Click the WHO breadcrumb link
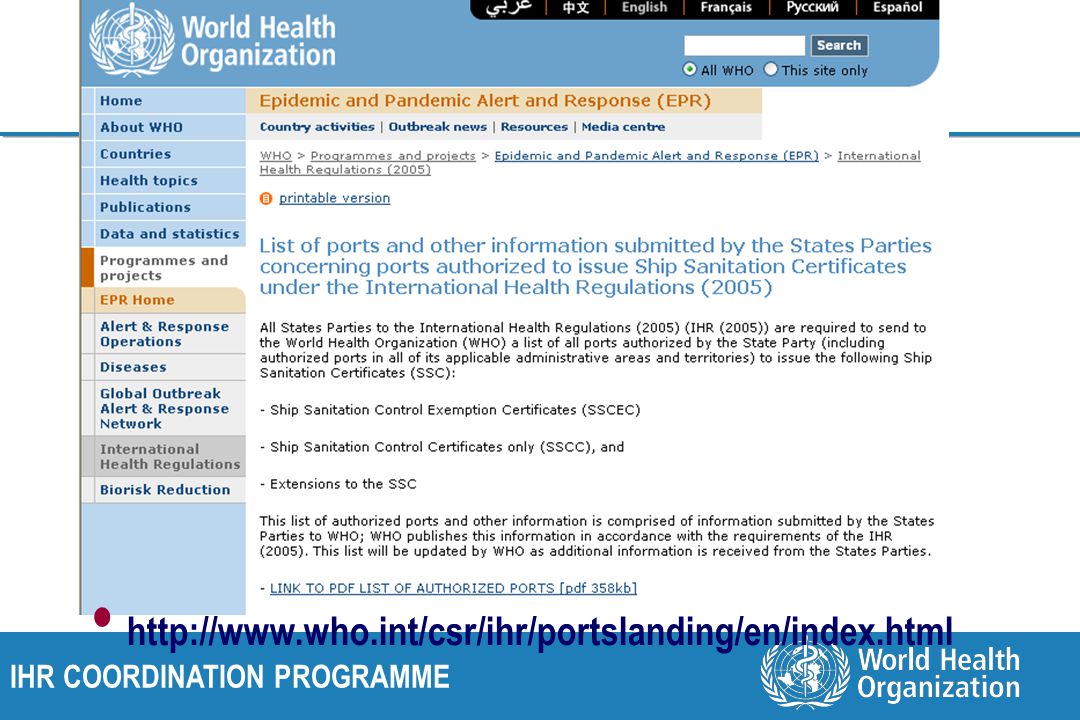1080x720 pixels. click(x=276, y=156)
